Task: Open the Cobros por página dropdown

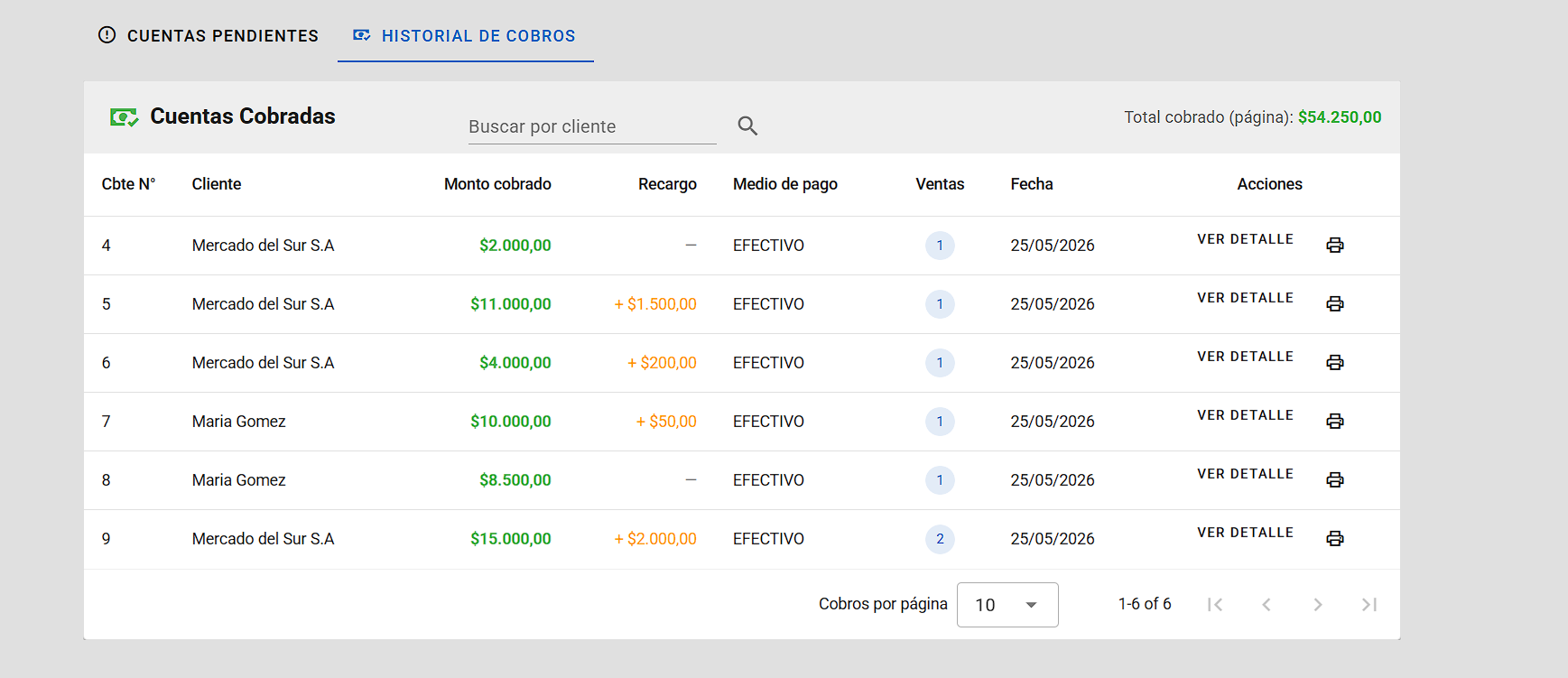Action: 1007,605
